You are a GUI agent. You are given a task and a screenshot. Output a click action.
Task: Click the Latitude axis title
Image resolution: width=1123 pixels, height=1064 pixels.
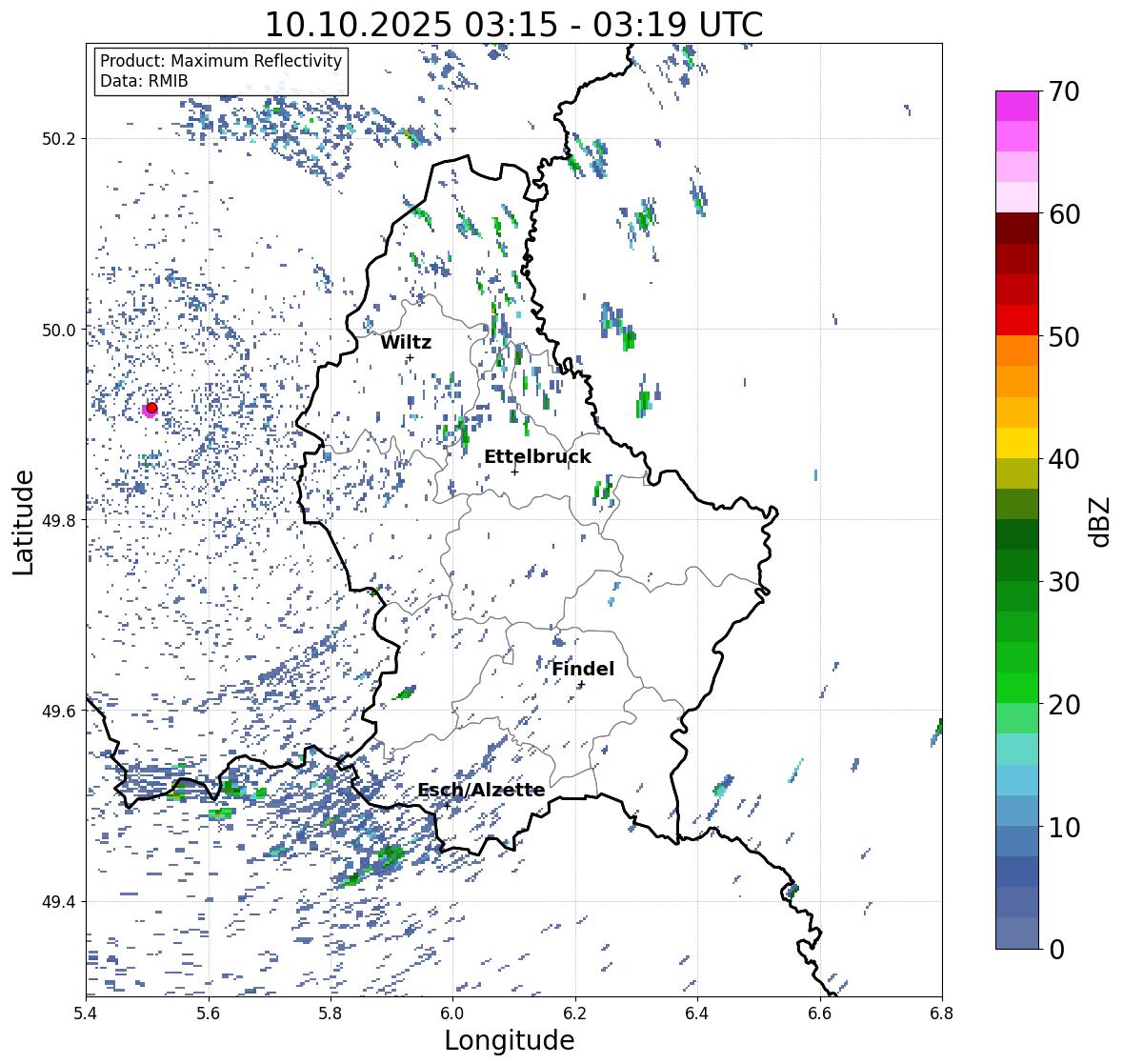click(x=23, y=522)
